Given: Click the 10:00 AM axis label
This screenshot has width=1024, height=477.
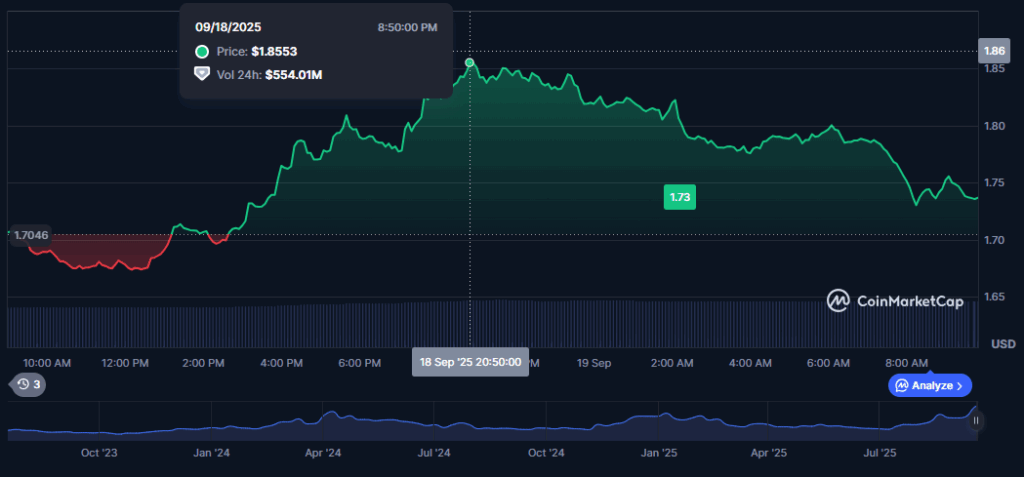Looking at the screenshot, I should pos(47,363).
